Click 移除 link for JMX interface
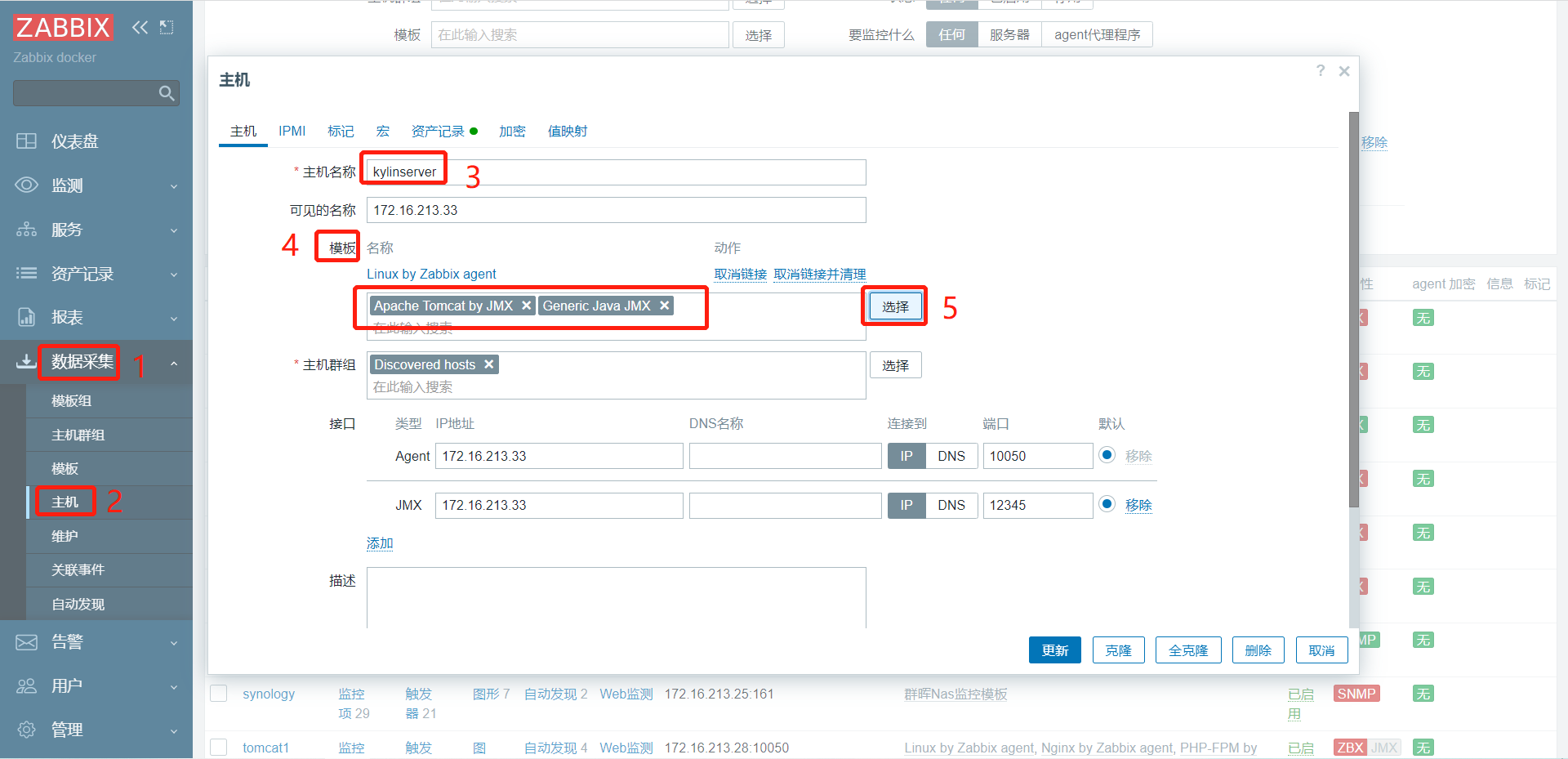 tap(1138, 505)
